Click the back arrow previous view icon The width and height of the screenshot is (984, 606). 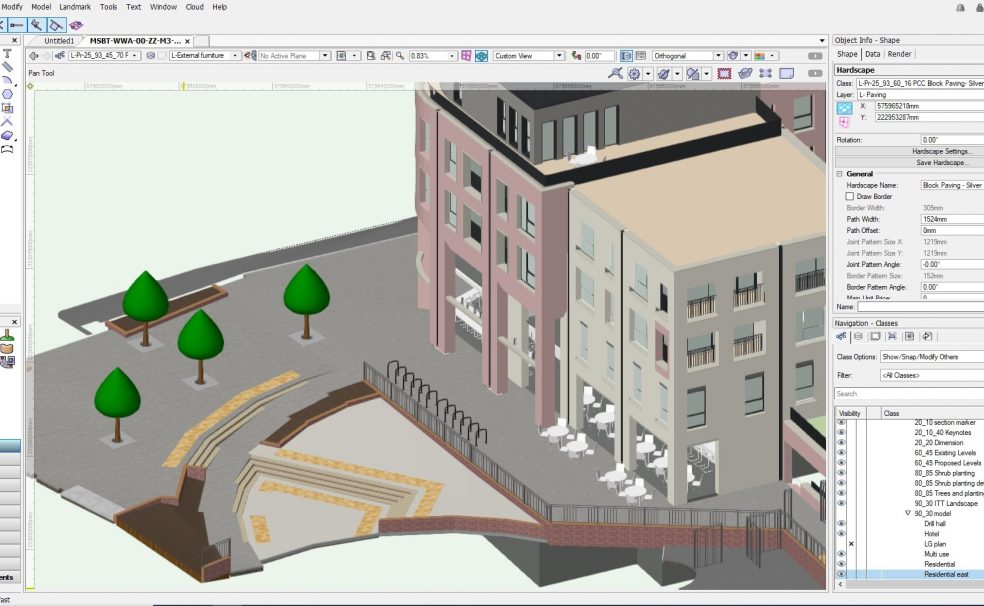[35, 56]
